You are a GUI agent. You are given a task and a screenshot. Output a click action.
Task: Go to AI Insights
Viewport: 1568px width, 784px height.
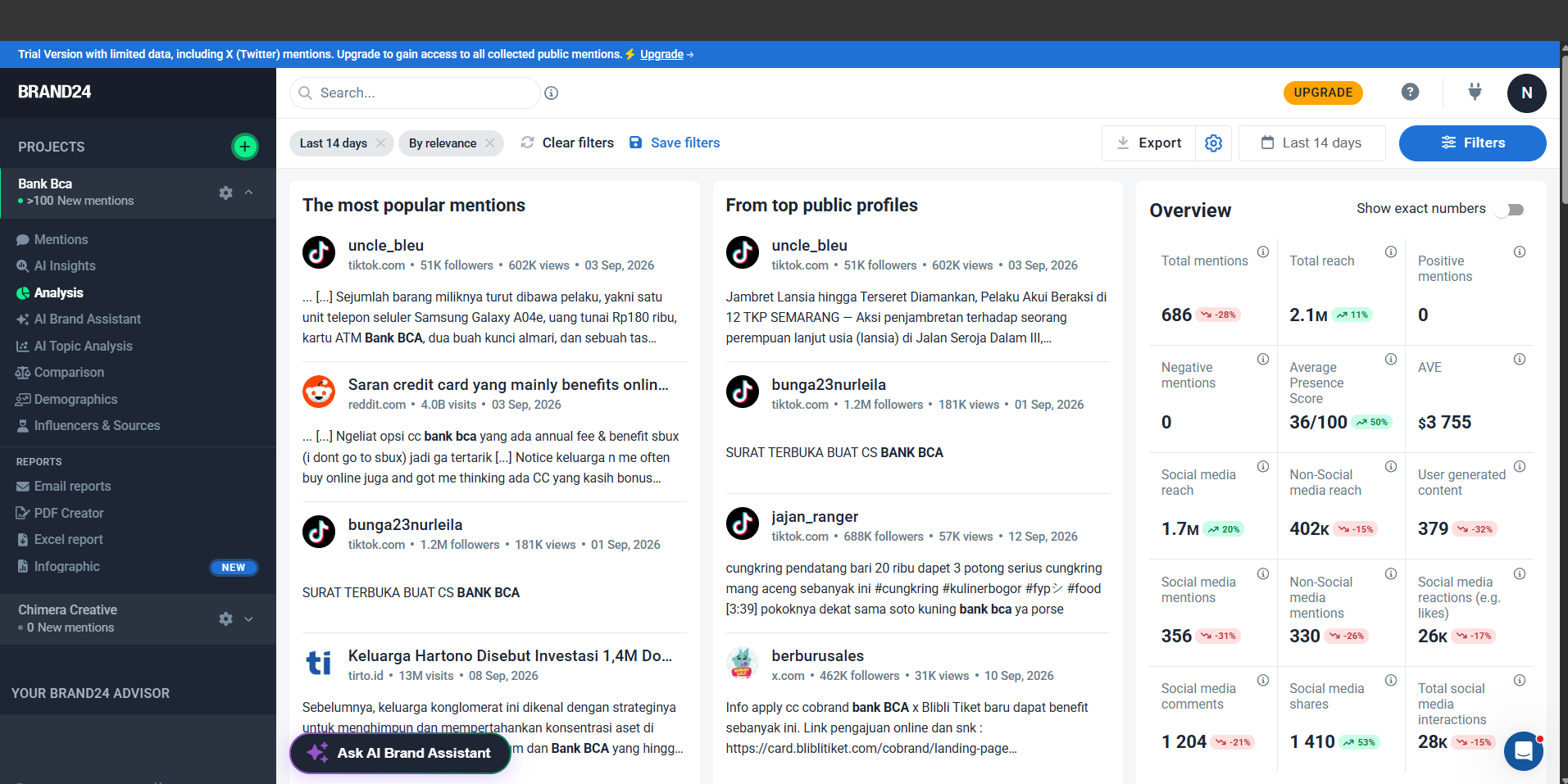point(65,265)
